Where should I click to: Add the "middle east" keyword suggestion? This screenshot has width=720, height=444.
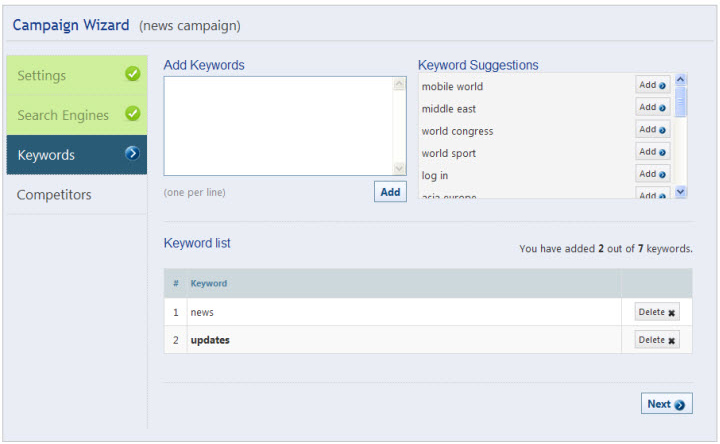pyautogui.click(x=652, y=108)
